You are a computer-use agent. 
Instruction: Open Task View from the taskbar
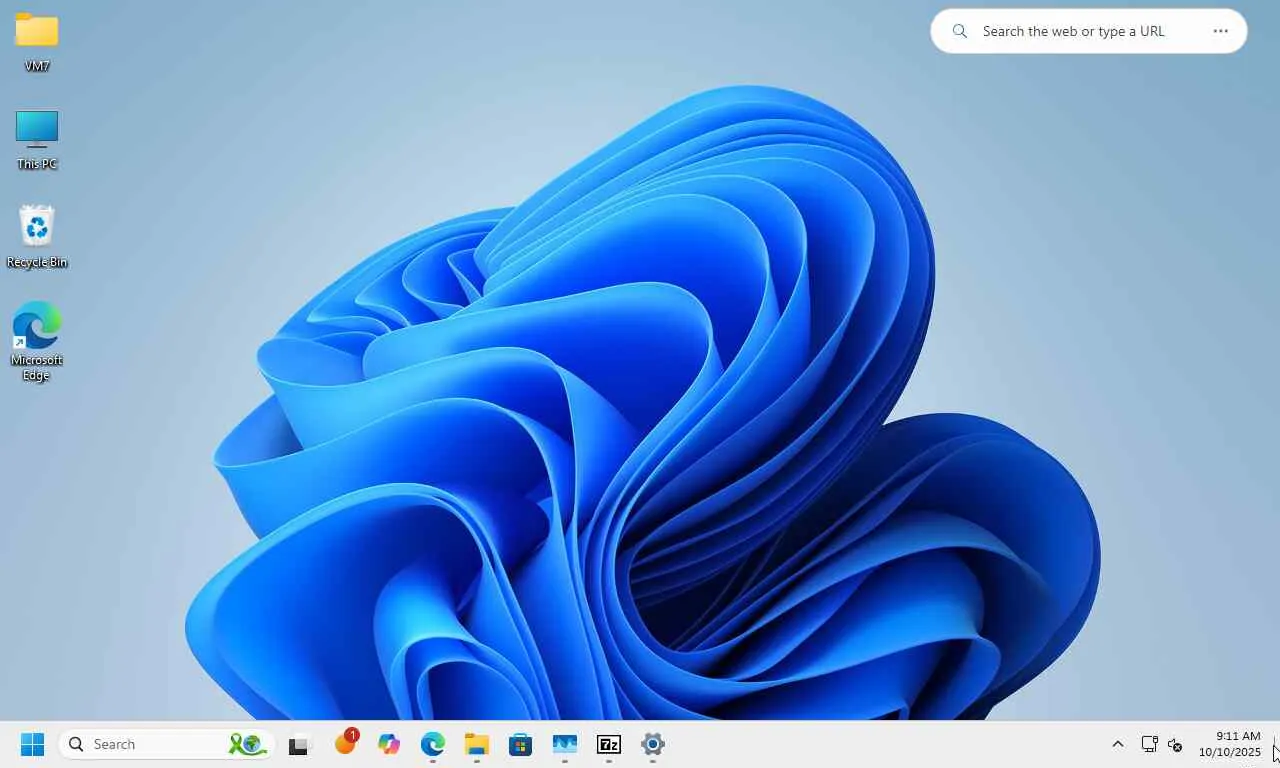pyautogui.click(x=299, y=745)
